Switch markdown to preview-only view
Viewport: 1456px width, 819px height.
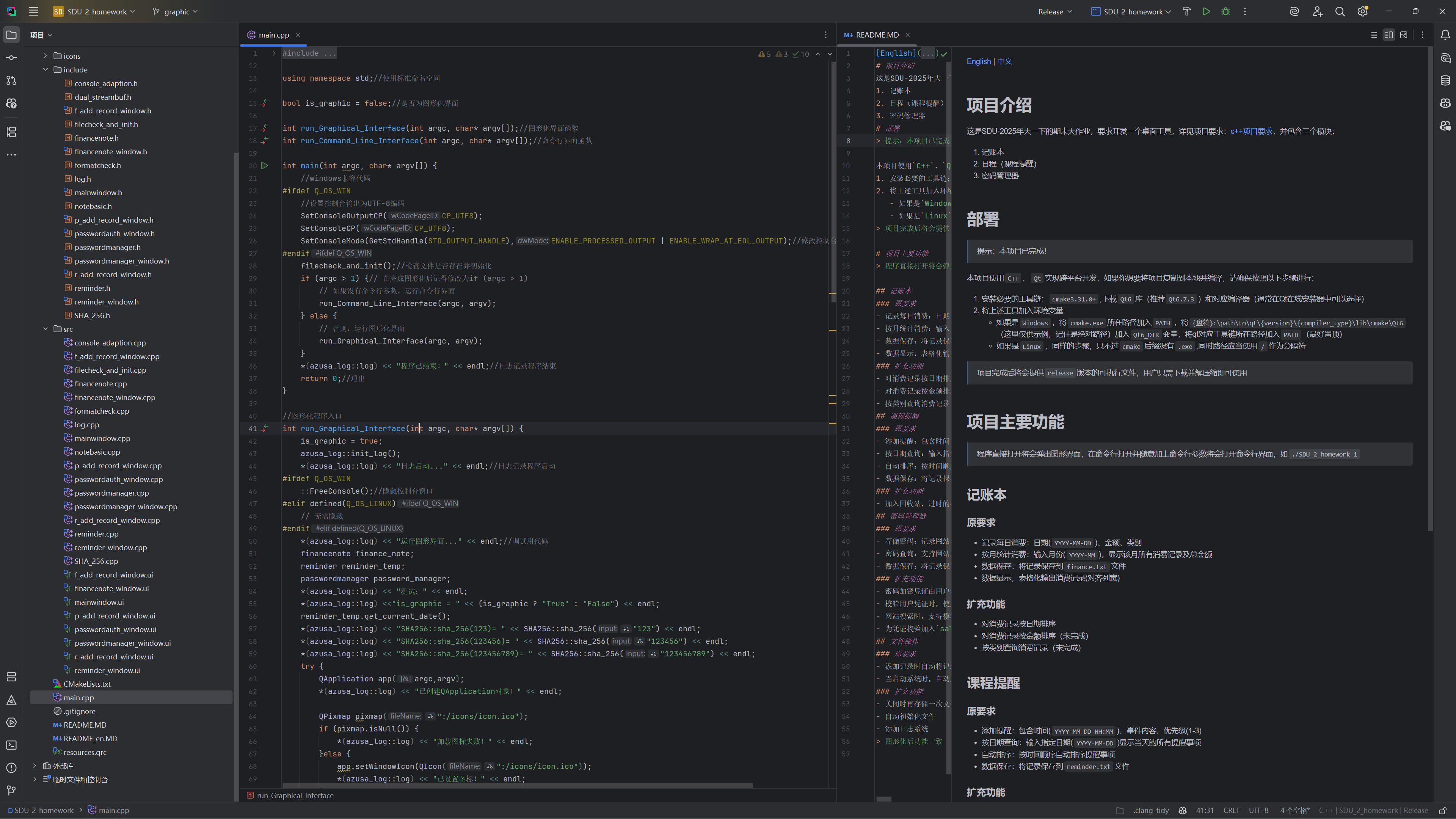coord(1403,35)
